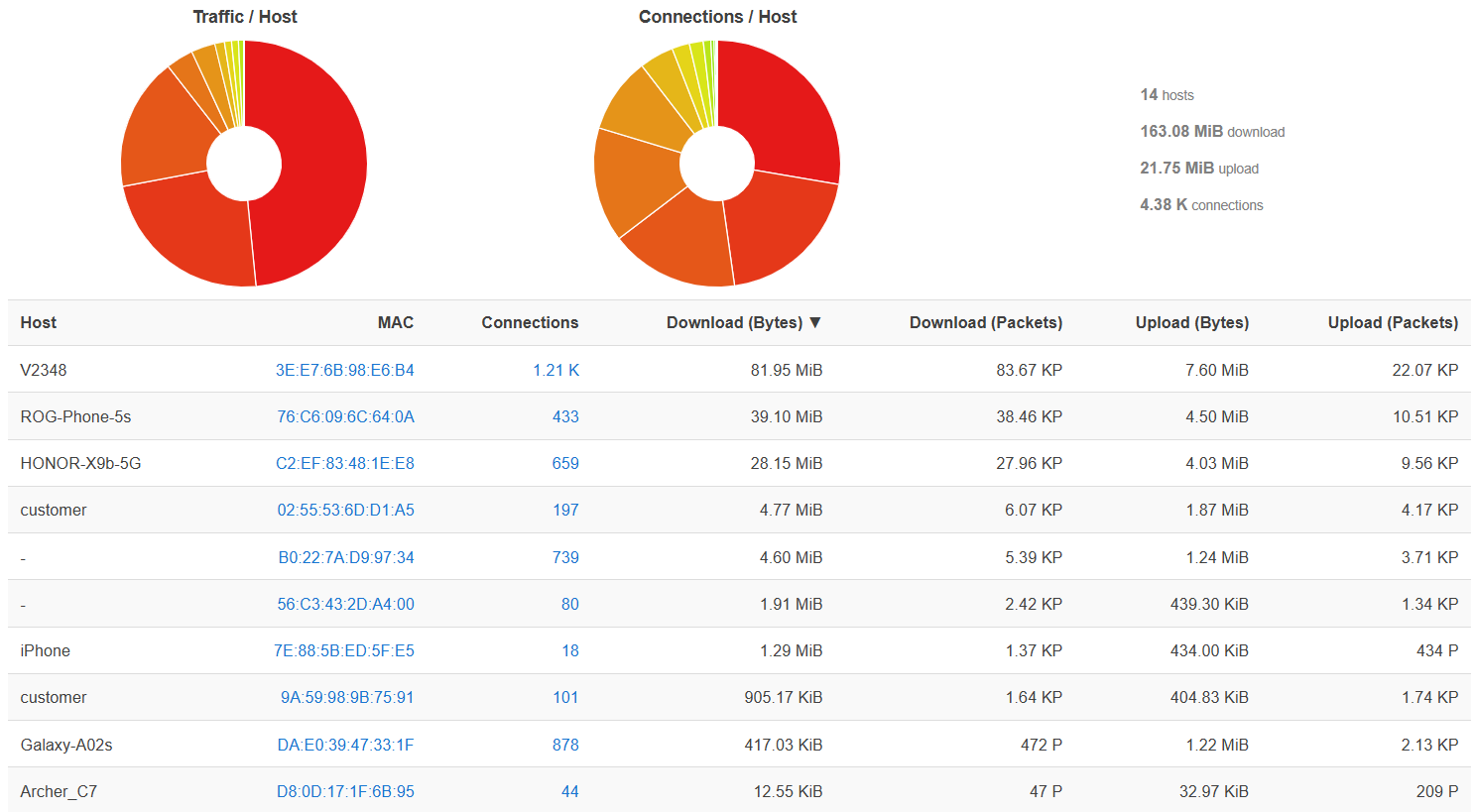Open Galaxy-A02s connections count 878

[565, 745]
